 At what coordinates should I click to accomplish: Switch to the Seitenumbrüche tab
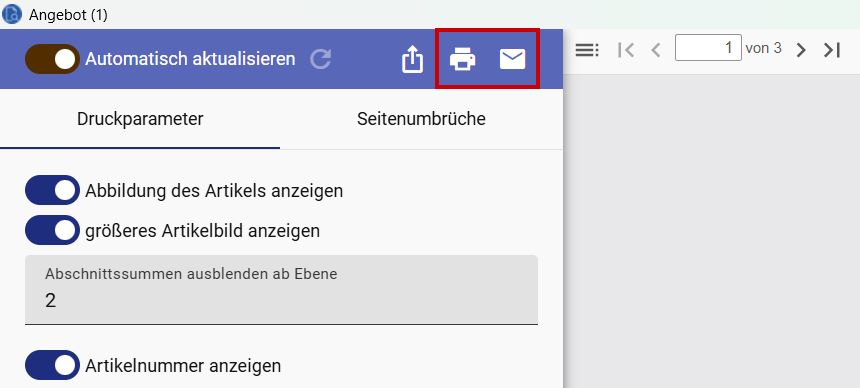tap(421, 119)
